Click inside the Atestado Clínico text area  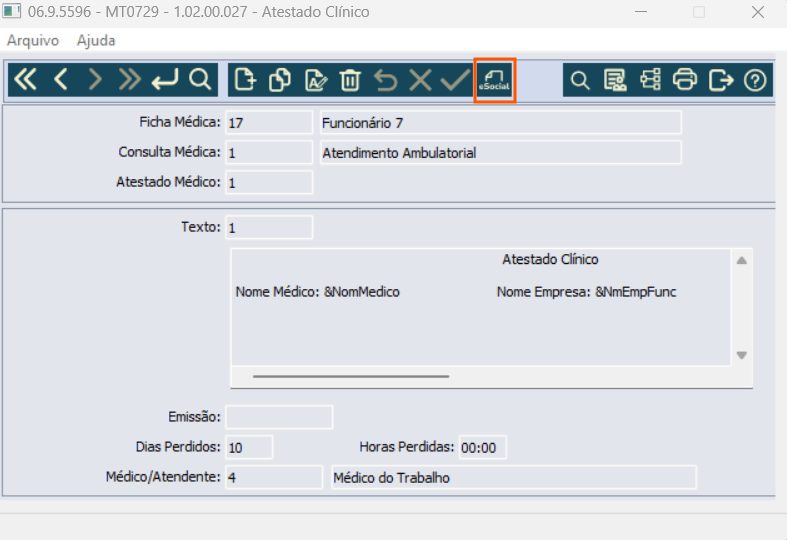[x=480, y=307]
